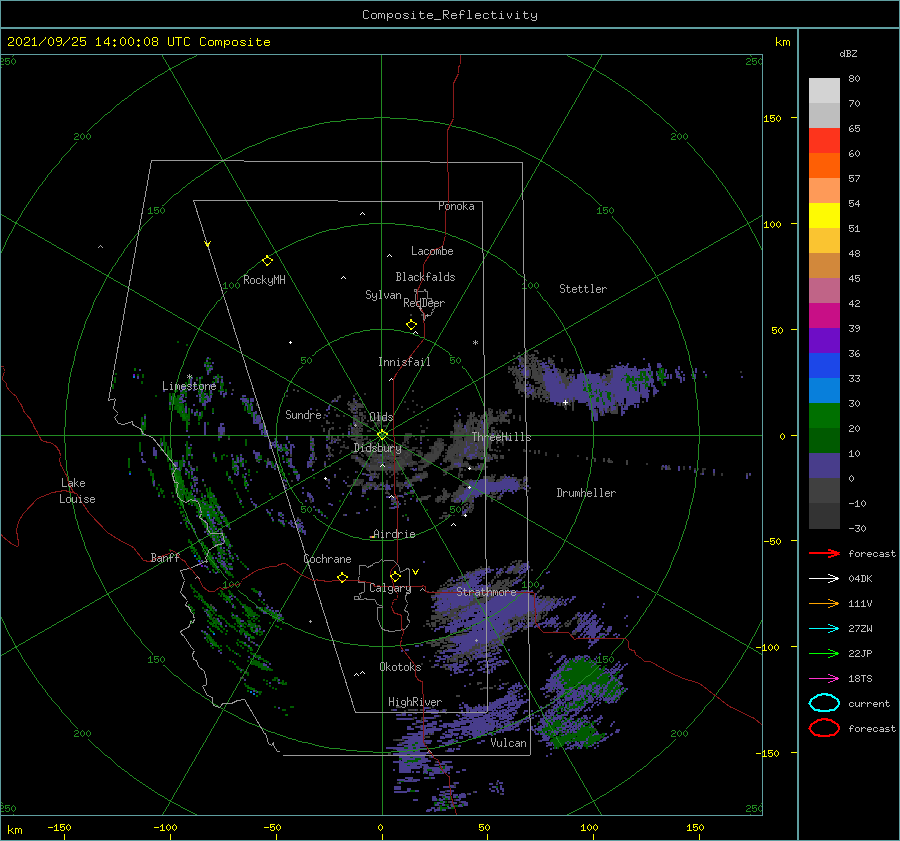Viewport: 900px width, 841px height.
Task: Click the km unit label at top right
Action: click(x=782, y=42)
